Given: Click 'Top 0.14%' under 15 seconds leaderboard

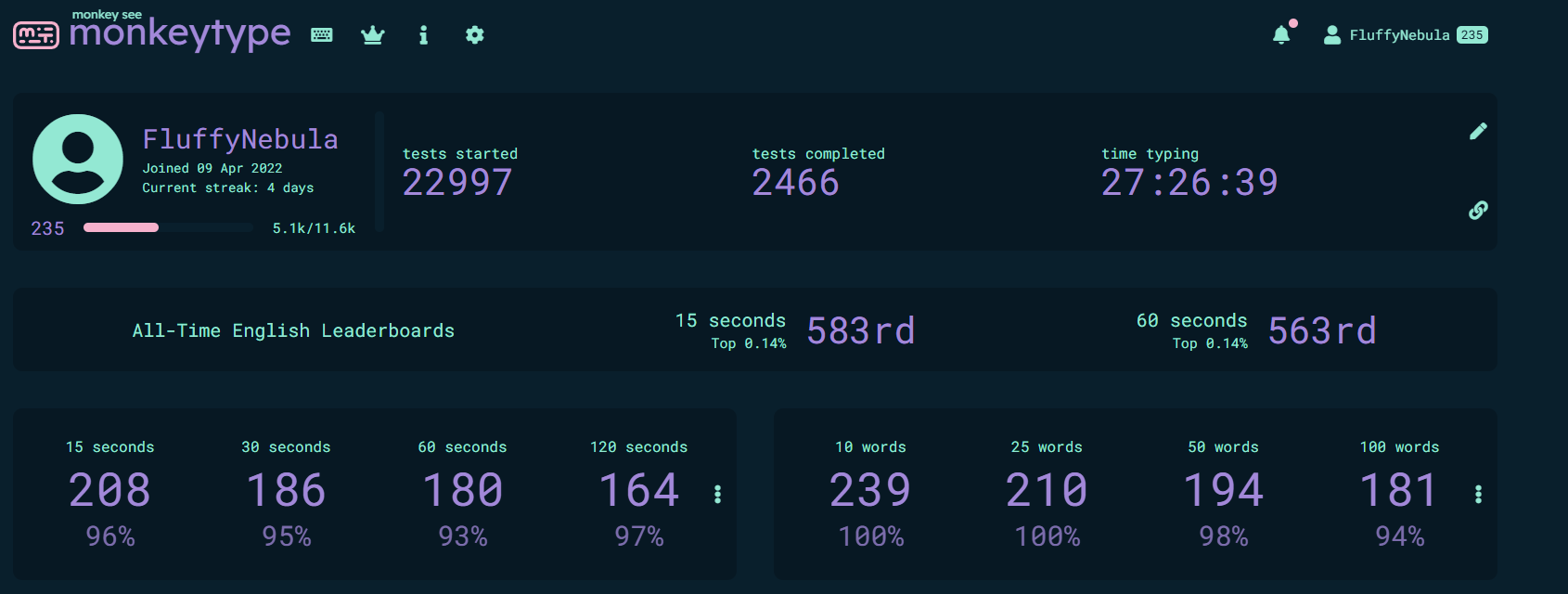Looking at the screenshot, I should click(x=749, y=343).
